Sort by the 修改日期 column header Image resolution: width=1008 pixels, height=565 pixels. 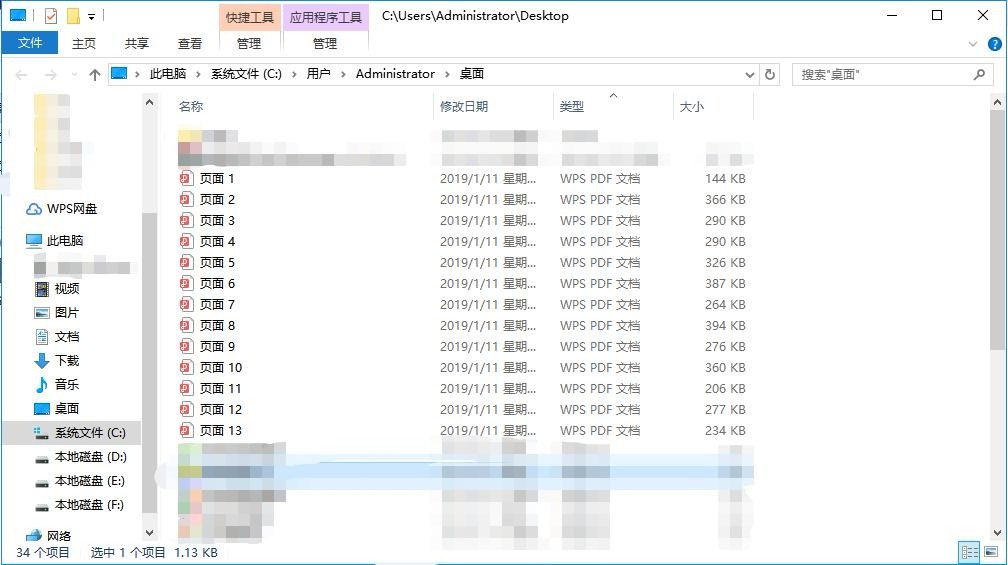point(464,107)
